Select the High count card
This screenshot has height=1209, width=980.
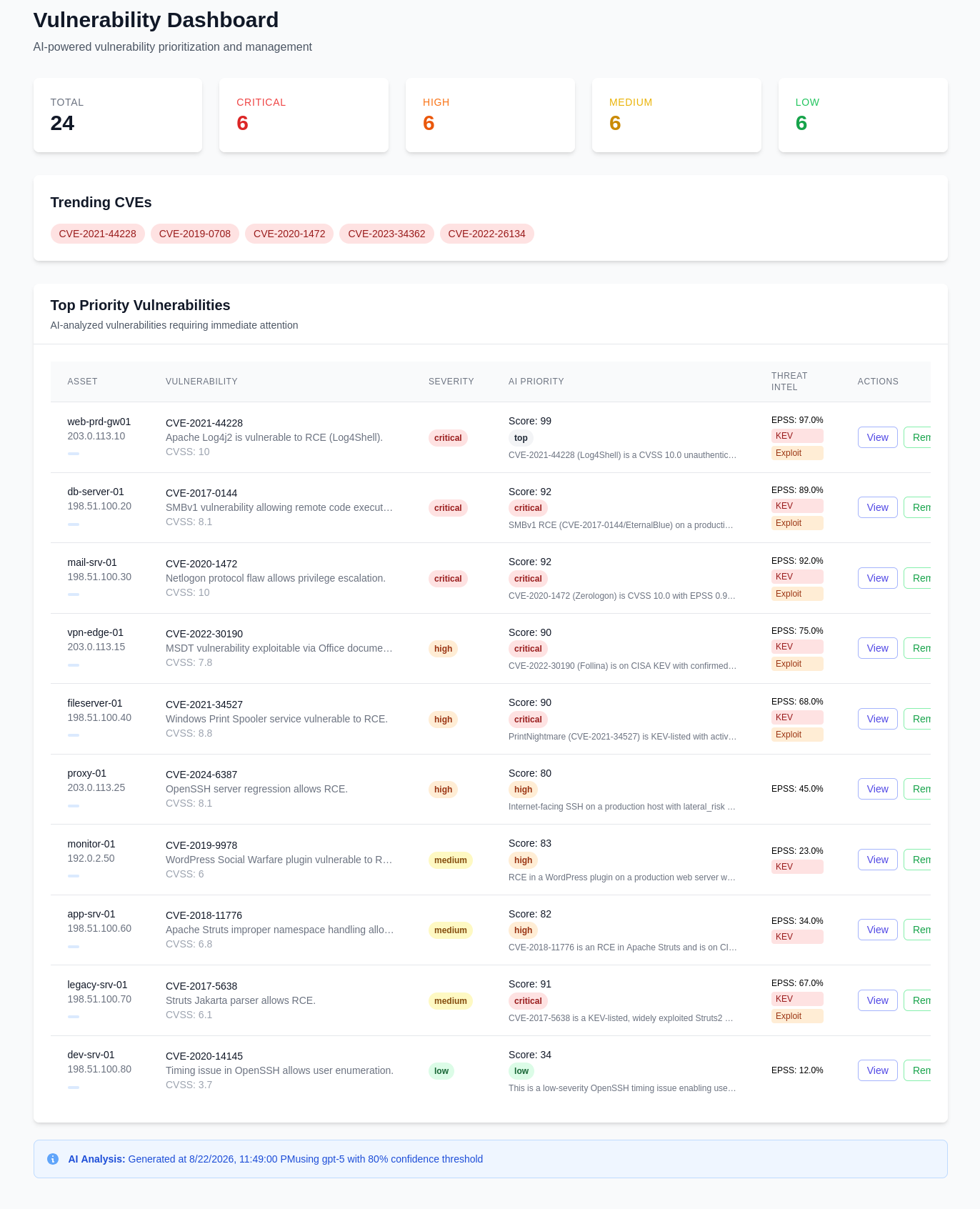coord(490,115)
